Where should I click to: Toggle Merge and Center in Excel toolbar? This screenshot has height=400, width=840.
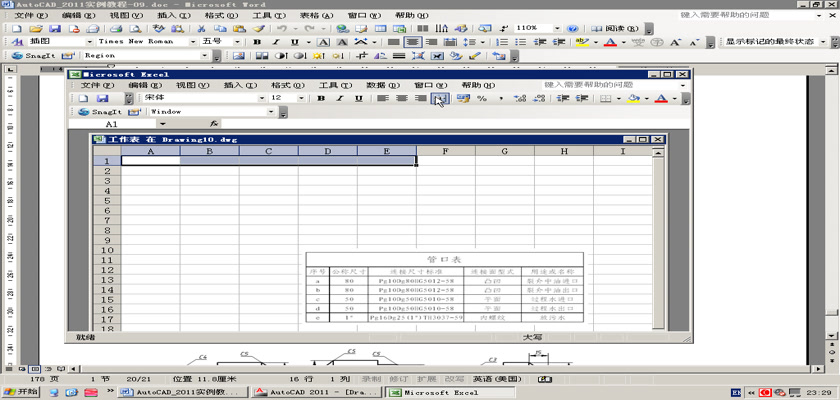pyautogui.click(x=440, y=99)
